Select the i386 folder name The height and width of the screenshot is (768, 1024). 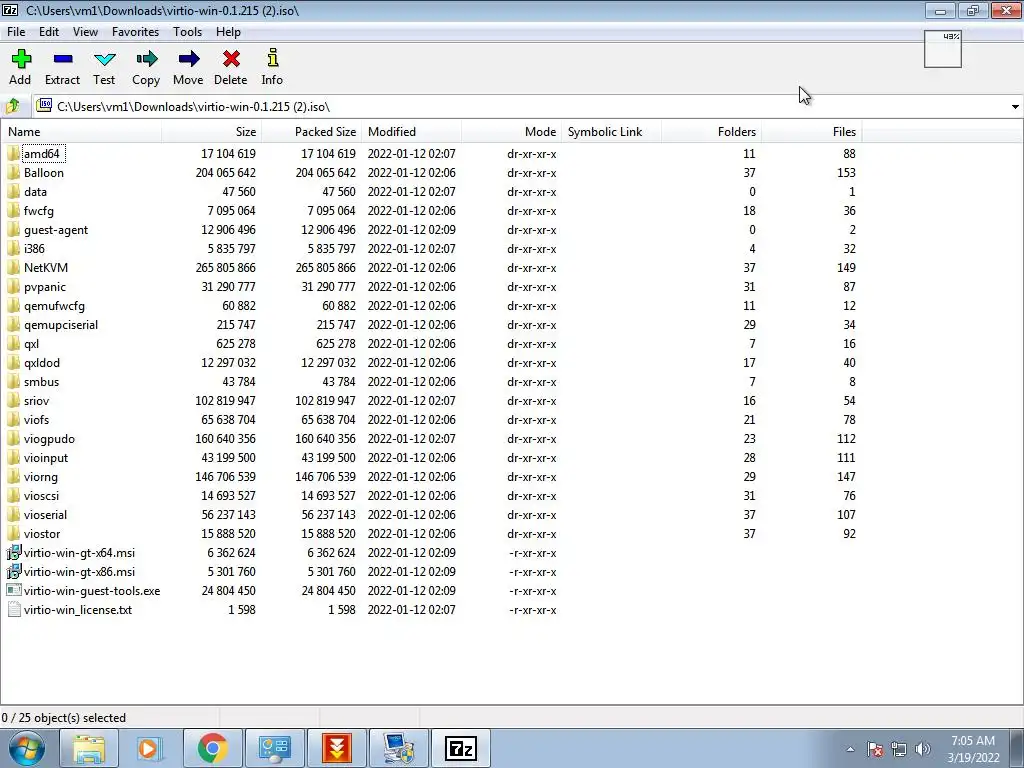34,249
